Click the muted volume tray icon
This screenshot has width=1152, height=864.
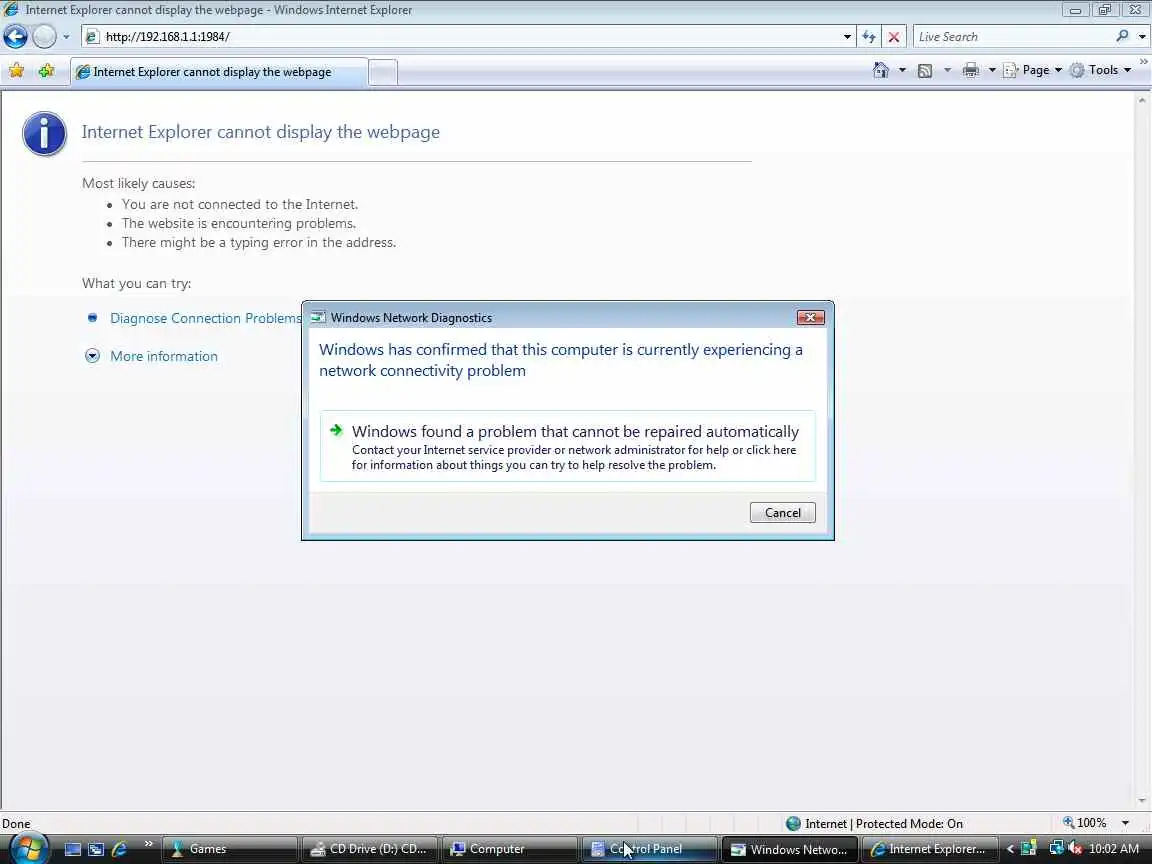1075,849
